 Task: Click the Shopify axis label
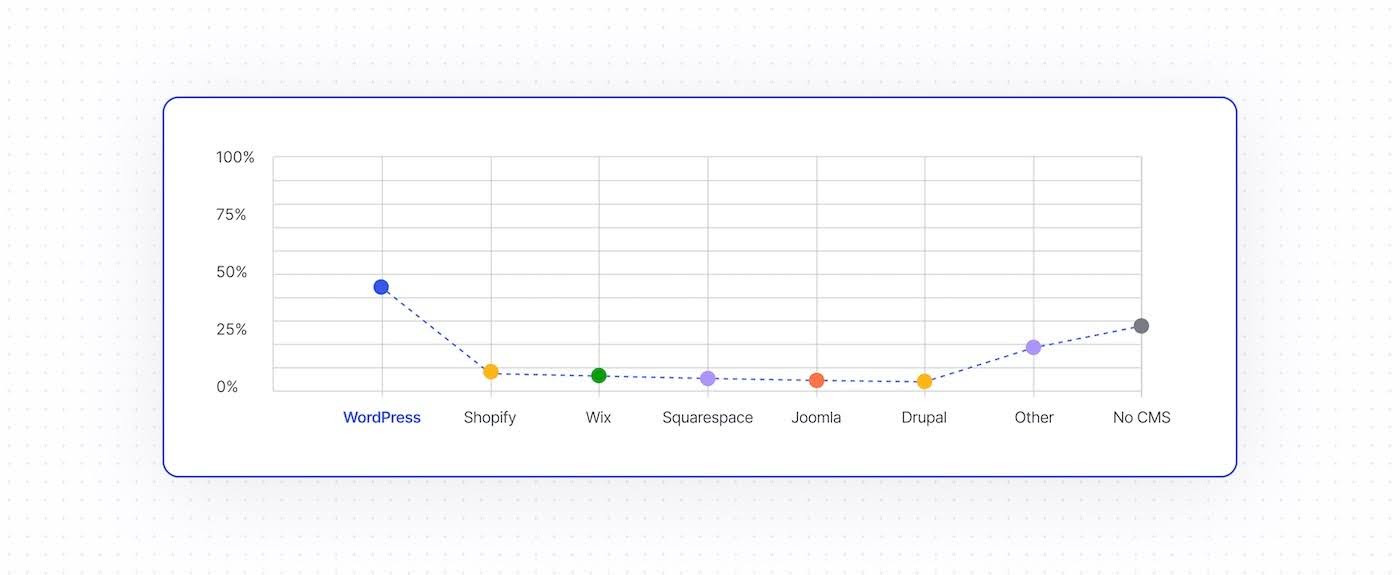point(490,418)
